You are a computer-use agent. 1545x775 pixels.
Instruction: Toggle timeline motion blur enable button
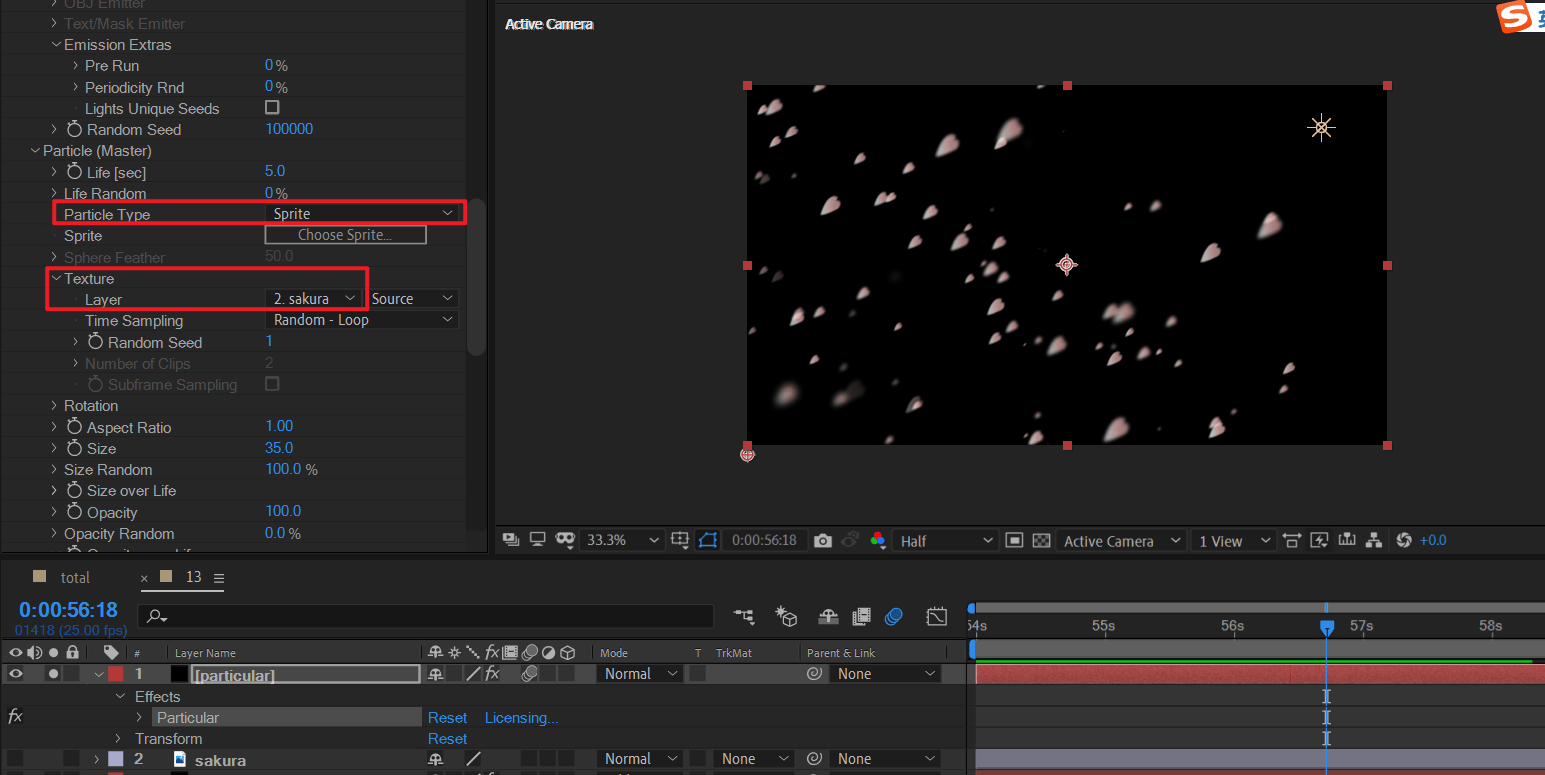tap(894, 617)
